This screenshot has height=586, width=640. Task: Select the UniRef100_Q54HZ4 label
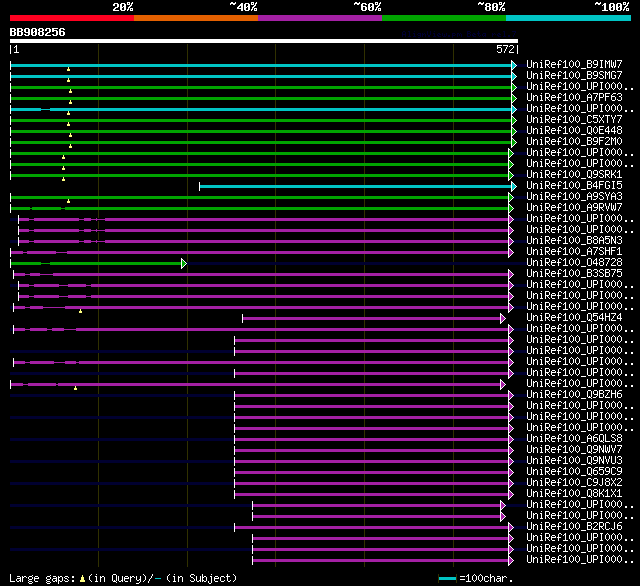(574, 317)
